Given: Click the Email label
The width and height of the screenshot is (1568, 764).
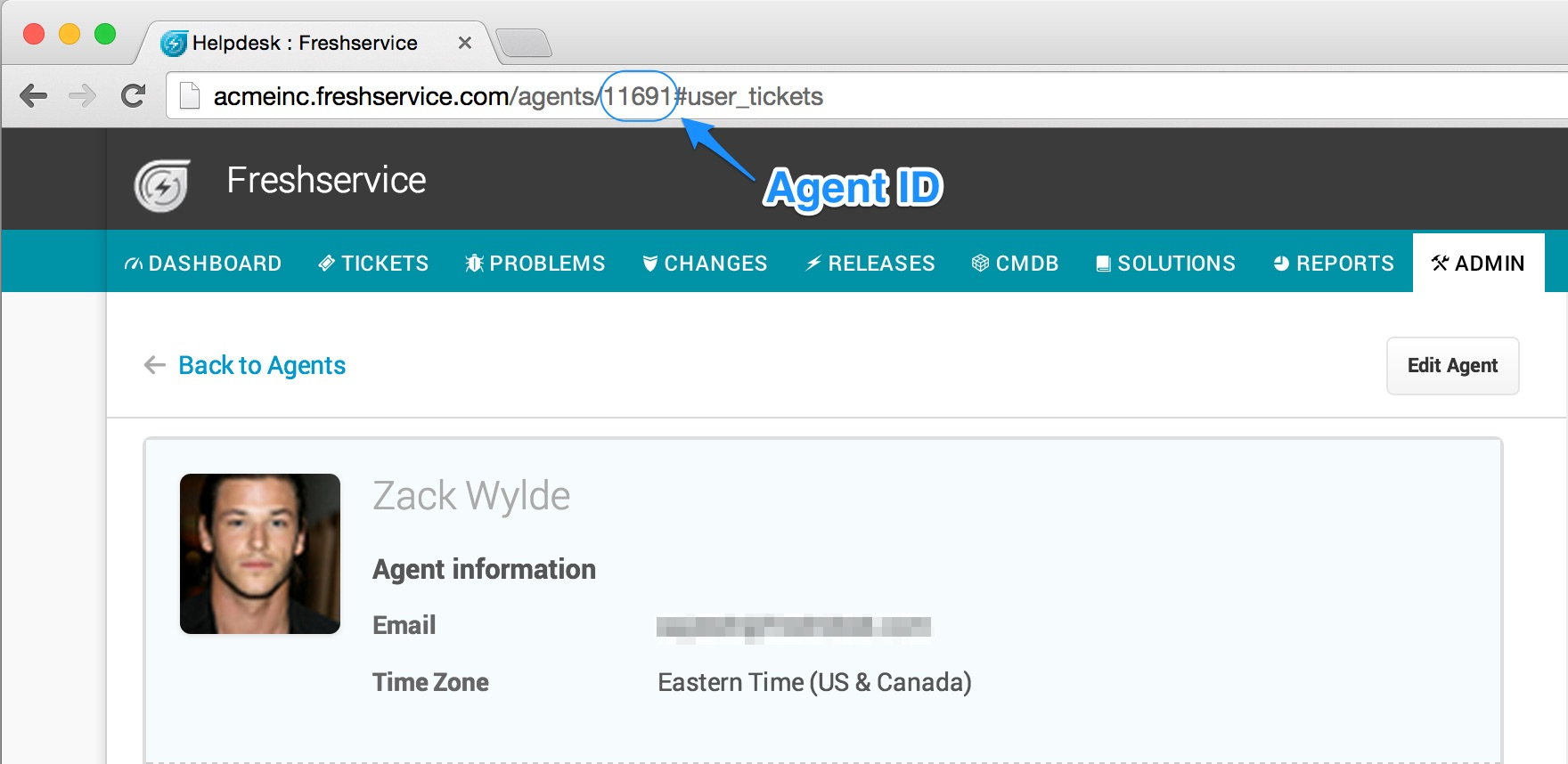Looking at the screenshot, I should [x=404, y=625].
